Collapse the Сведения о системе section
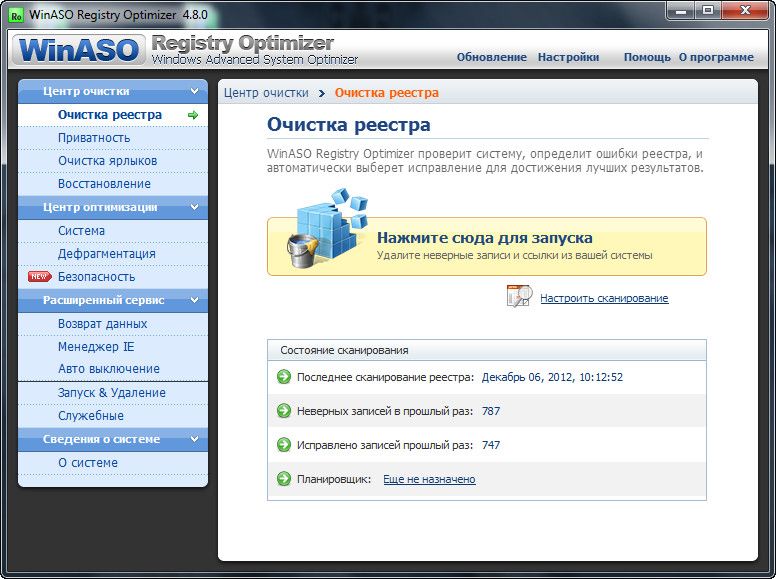The image size is (776, 579). coord(194,439)
